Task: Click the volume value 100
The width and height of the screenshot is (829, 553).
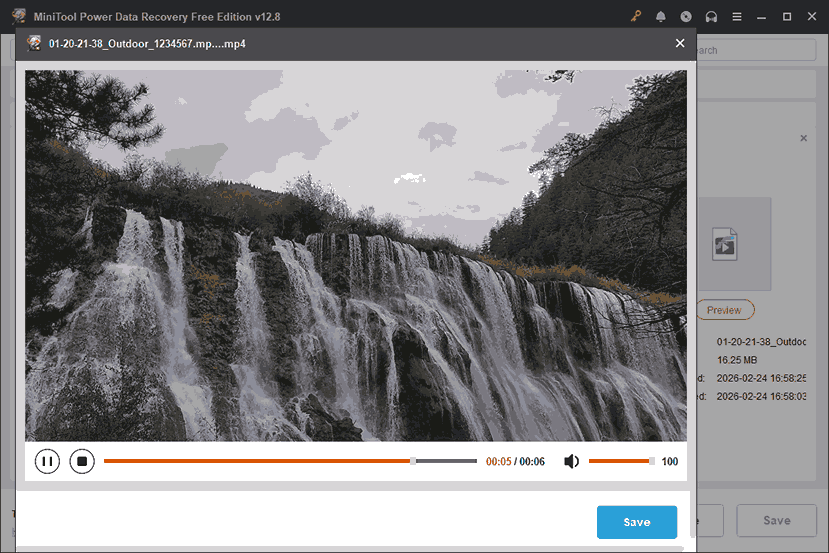Action: tap(670, 462)
